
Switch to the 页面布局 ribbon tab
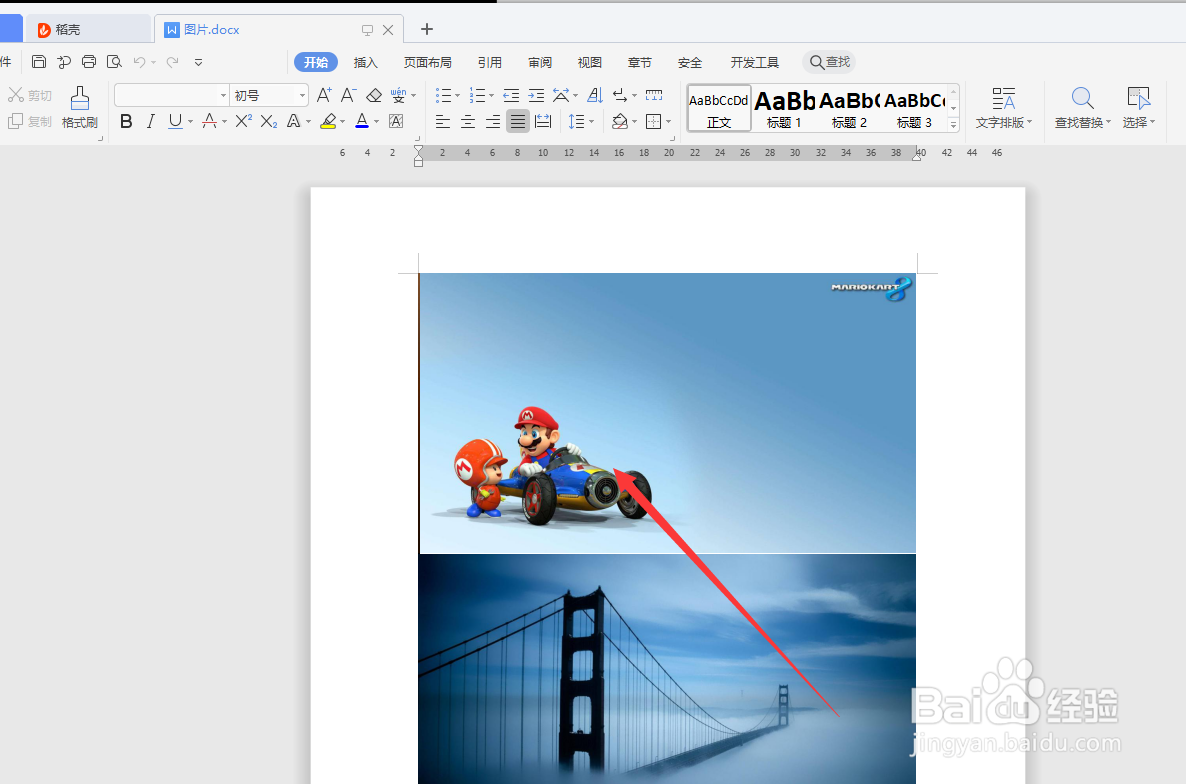[x=427, y=62]
